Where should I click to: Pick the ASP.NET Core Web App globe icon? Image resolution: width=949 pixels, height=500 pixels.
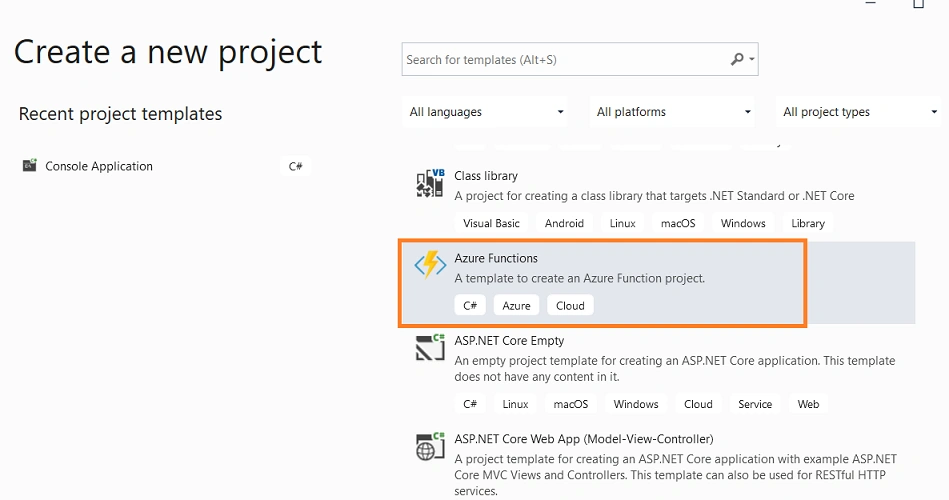click(430, 447)
